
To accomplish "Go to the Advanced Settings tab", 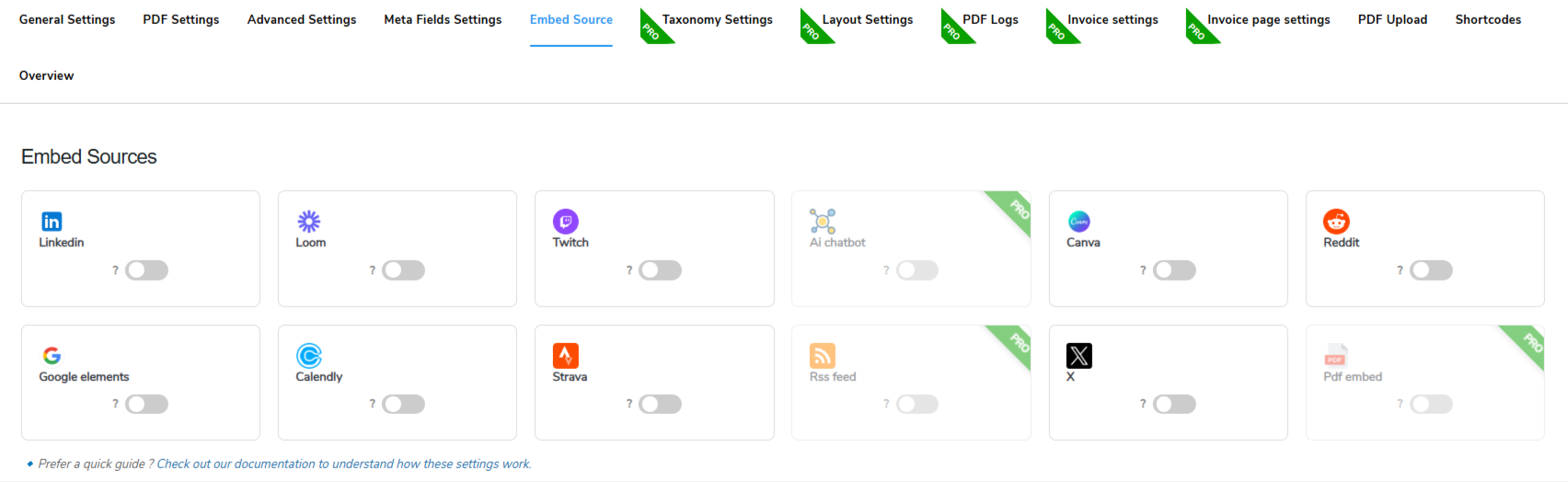I will coord(302,19).
